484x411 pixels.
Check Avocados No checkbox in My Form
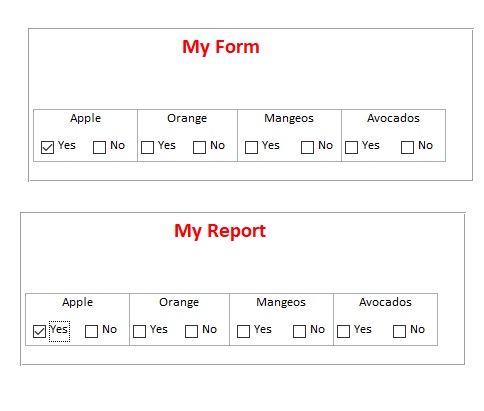click(x=407, y=147)
